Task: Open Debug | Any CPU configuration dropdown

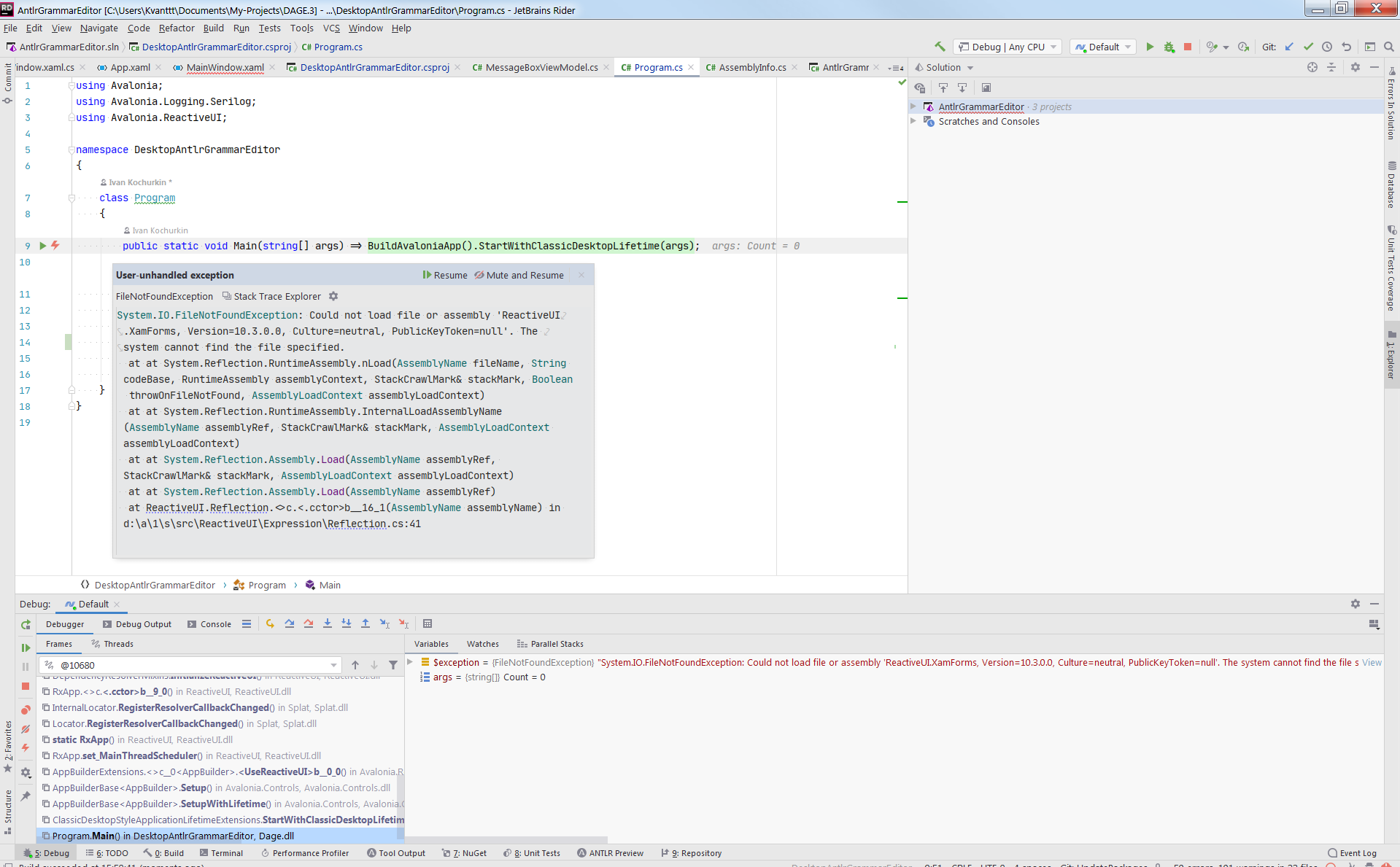Action: tap(1007, 47)
